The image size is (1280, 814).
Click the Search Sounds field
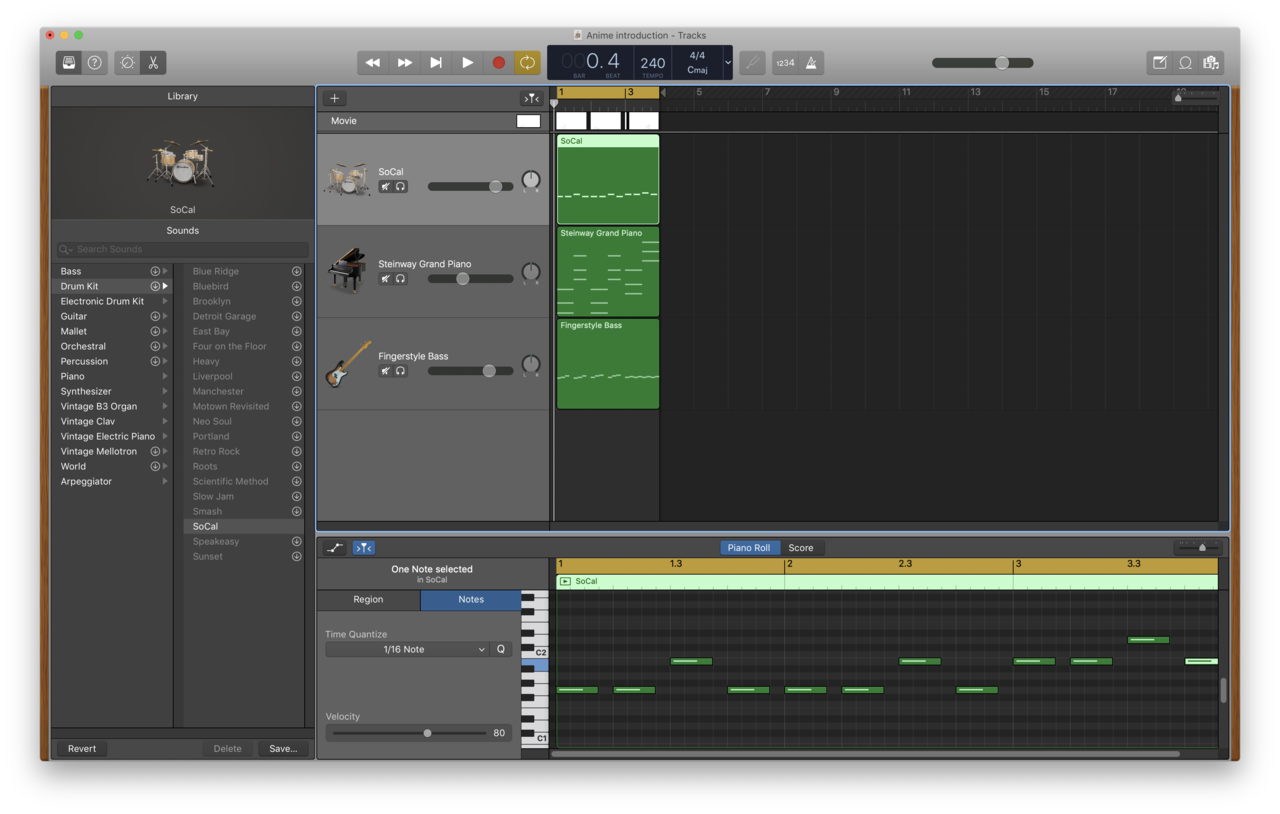(x=183, y=250)
